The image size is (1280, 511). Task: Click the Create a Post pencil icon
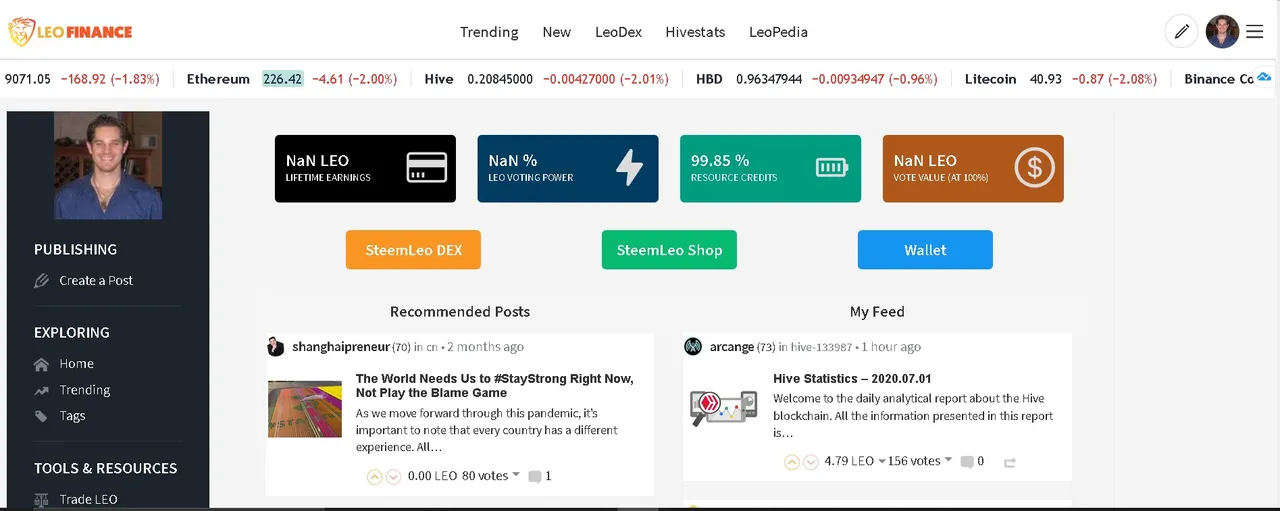coord(42,281)
